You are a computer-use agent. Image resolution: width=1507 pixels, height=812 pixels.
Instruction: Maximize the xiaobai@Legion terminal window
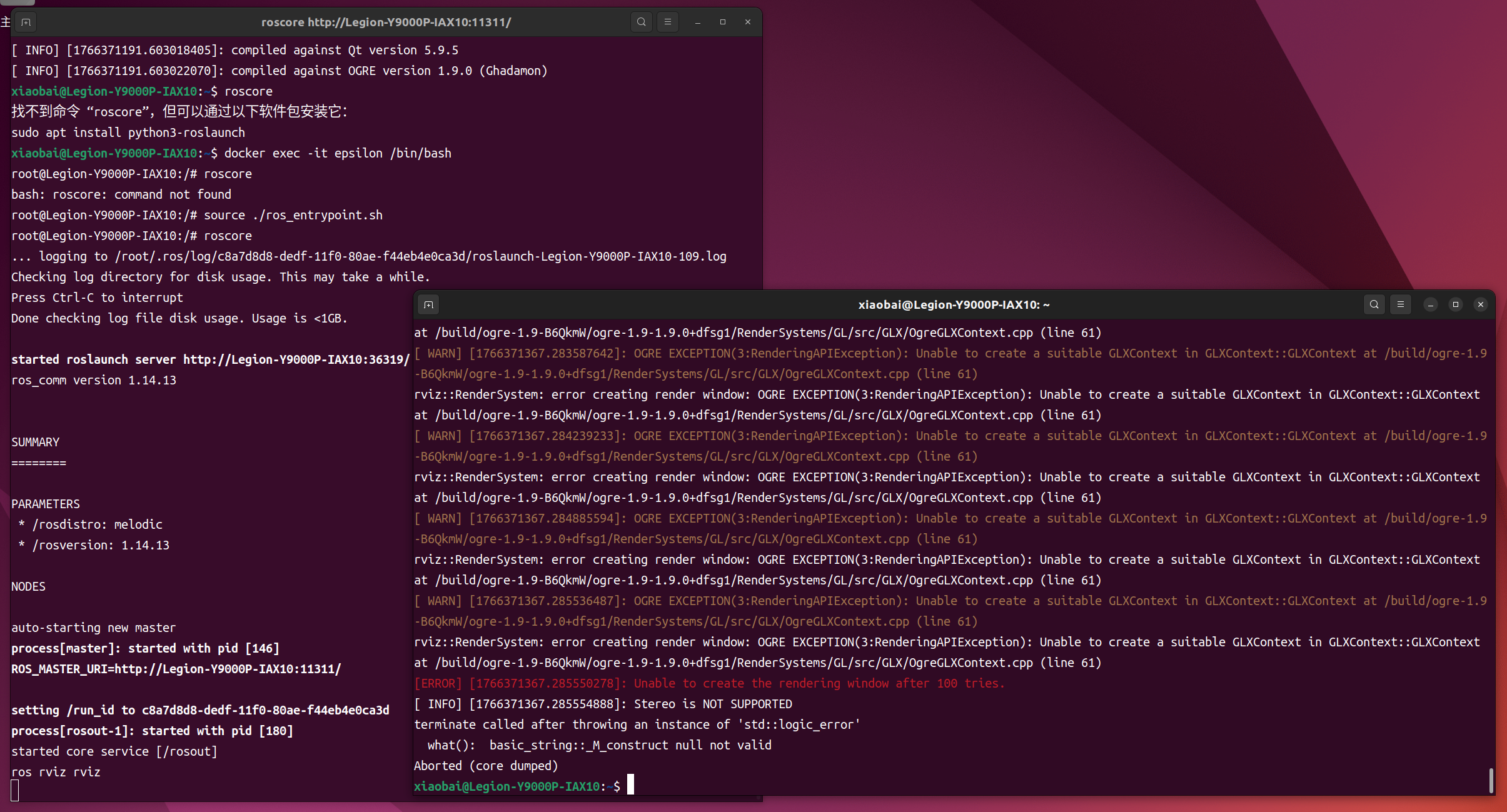[1456, 304]
